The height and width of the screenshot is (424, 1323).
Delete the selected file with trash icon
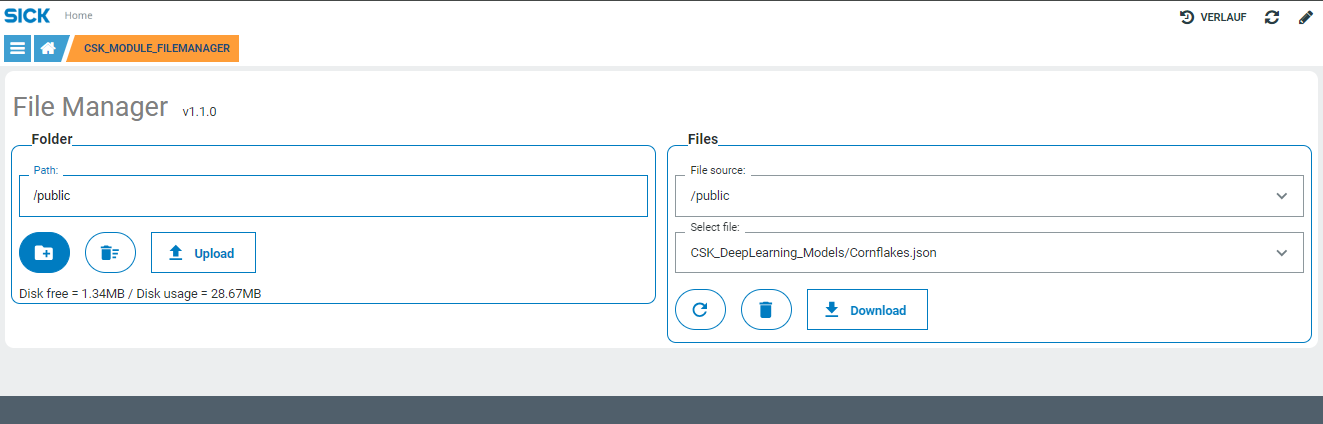click(766, 310)
